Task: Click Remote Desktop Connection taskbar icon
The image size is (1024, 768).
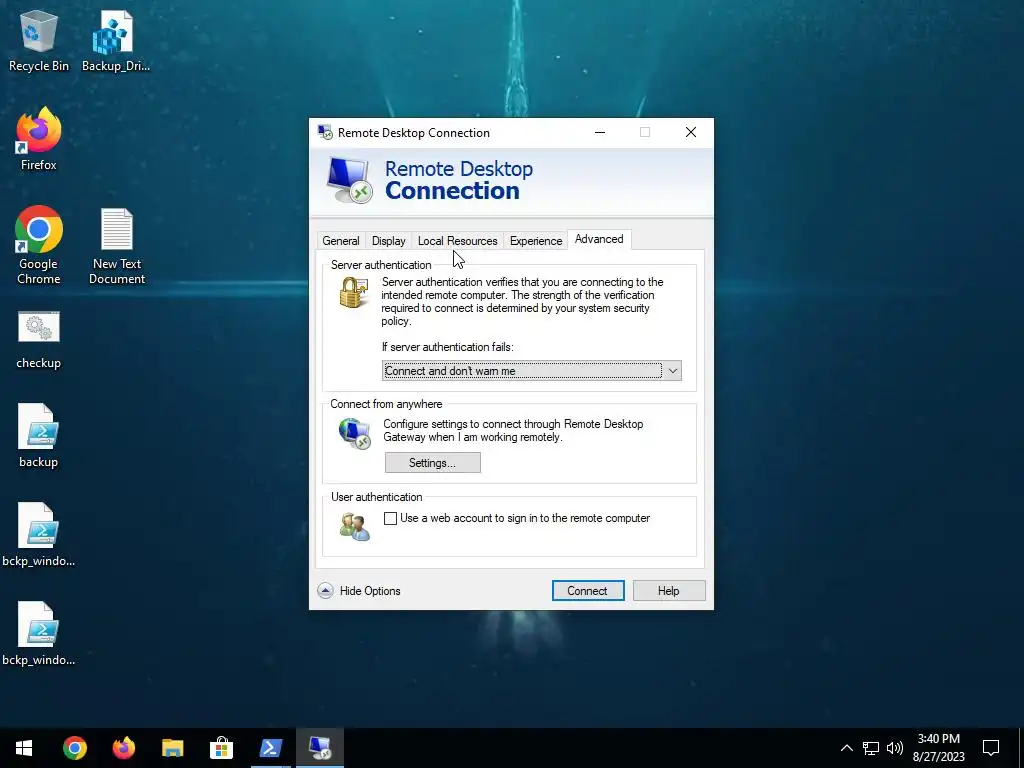Action: point(320,748)
